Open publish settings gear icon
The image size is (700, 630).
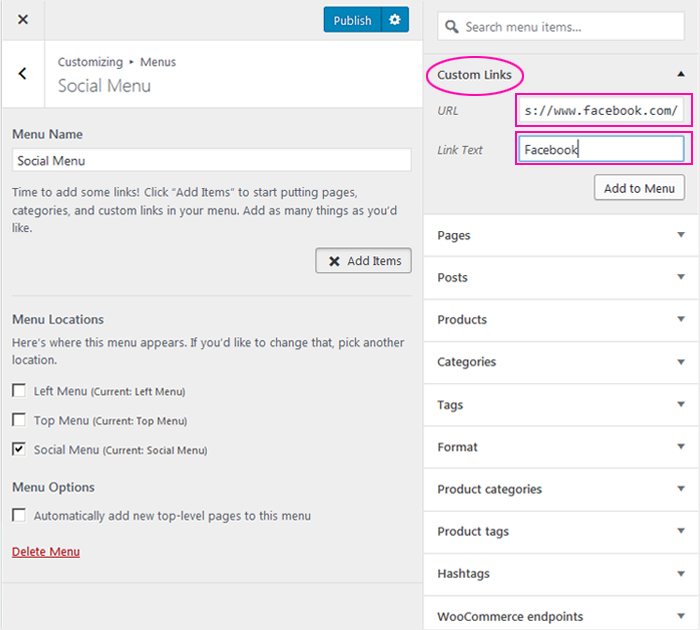pyautogui.click(x=395, y=20)
